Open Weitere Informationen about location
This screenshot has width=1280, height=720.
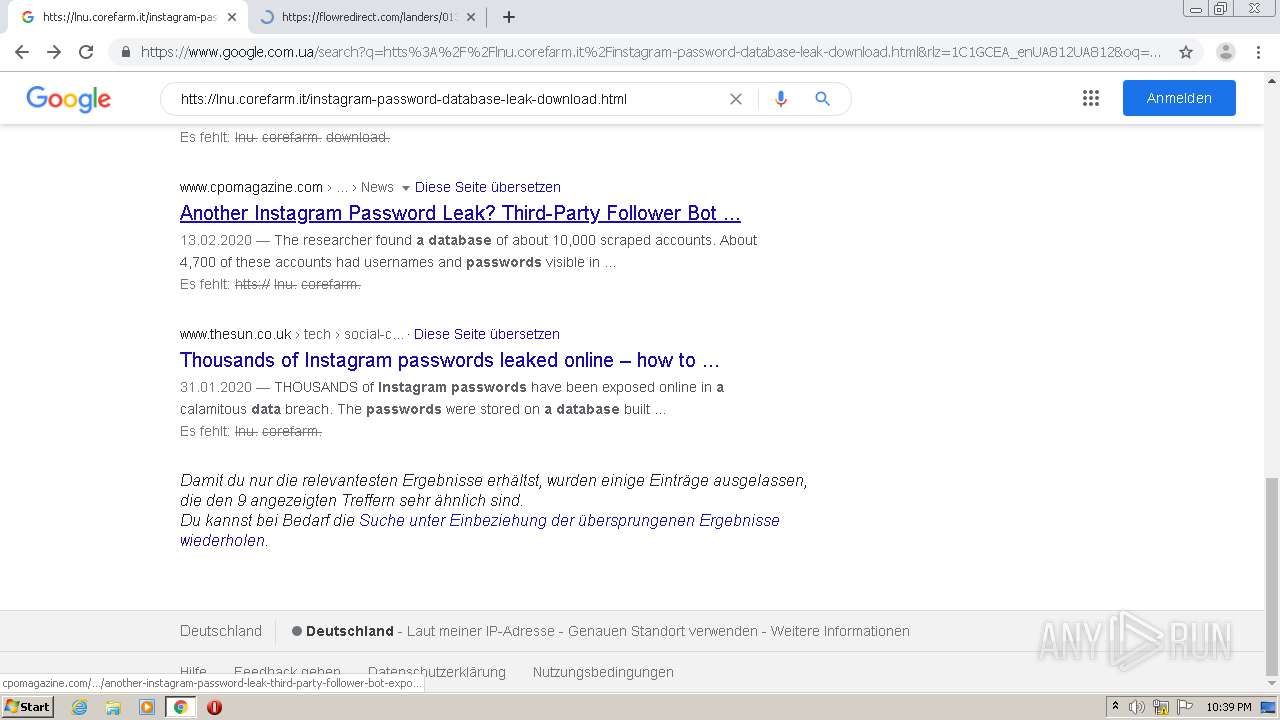coord(840,631)
